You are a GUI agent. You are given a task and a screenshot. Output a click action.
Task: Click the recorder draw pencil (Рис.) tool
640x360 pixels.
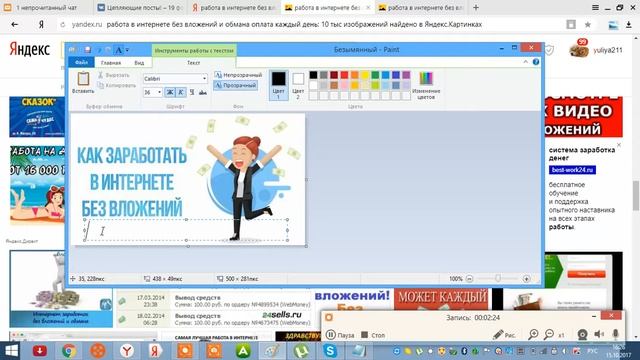click(x=504, y=335)
